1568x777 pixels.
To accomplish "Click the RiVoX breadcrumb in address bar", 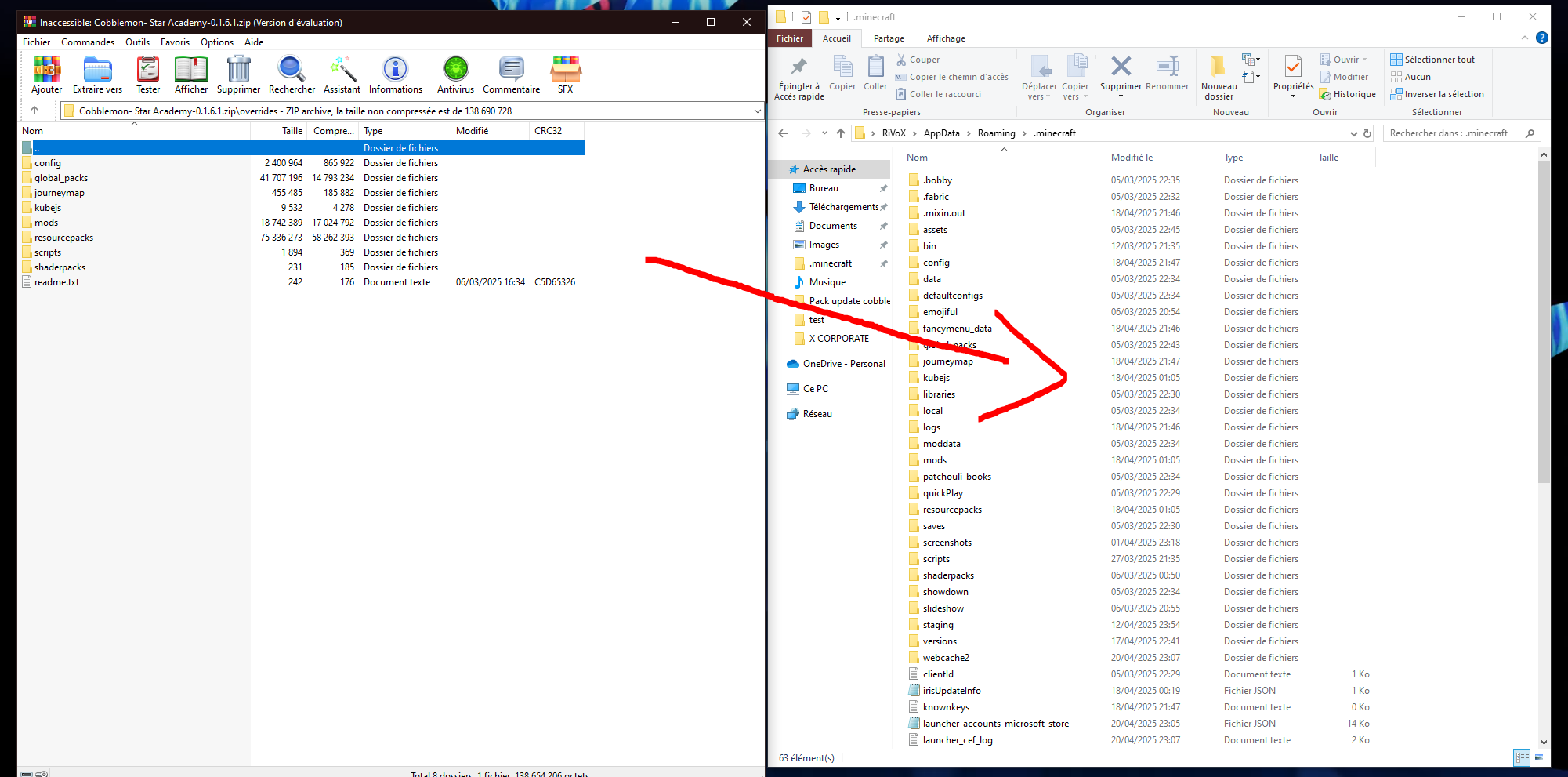I will pyautogui.click(x=894, y=133).
